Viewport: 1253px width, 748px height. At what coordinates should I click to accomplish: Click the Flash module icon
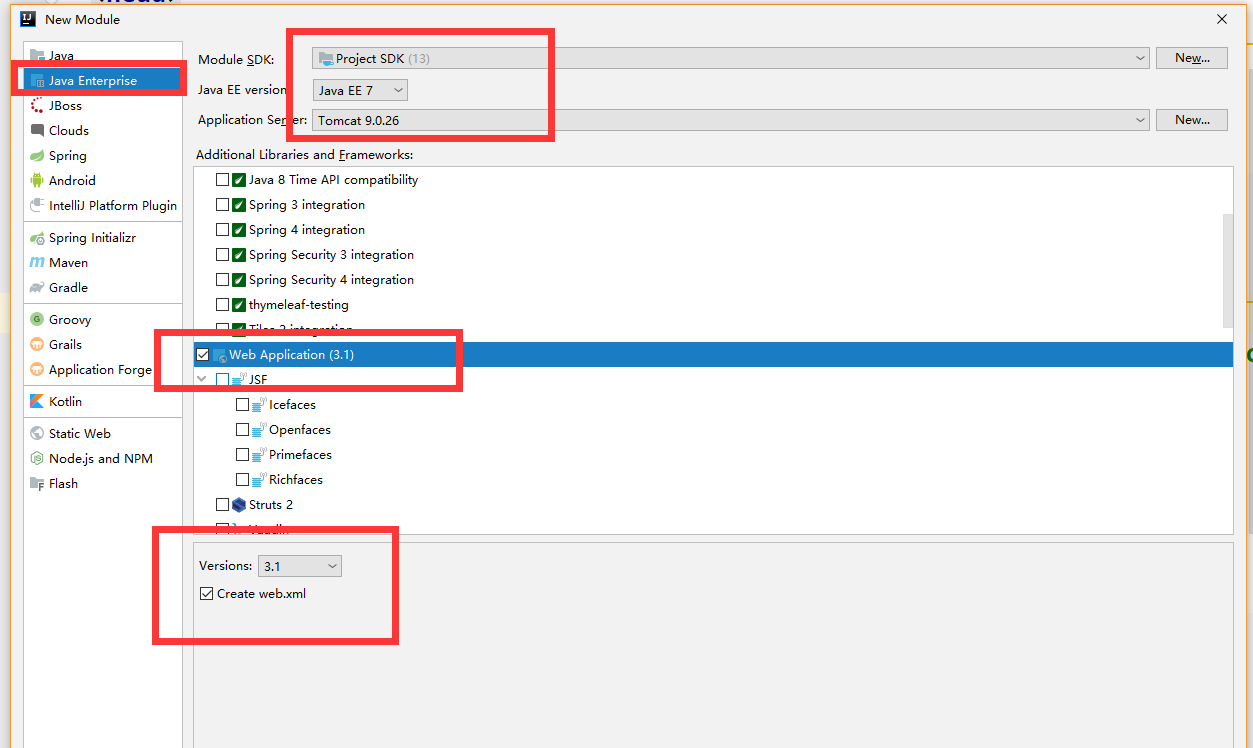click(x=37, y=483)
